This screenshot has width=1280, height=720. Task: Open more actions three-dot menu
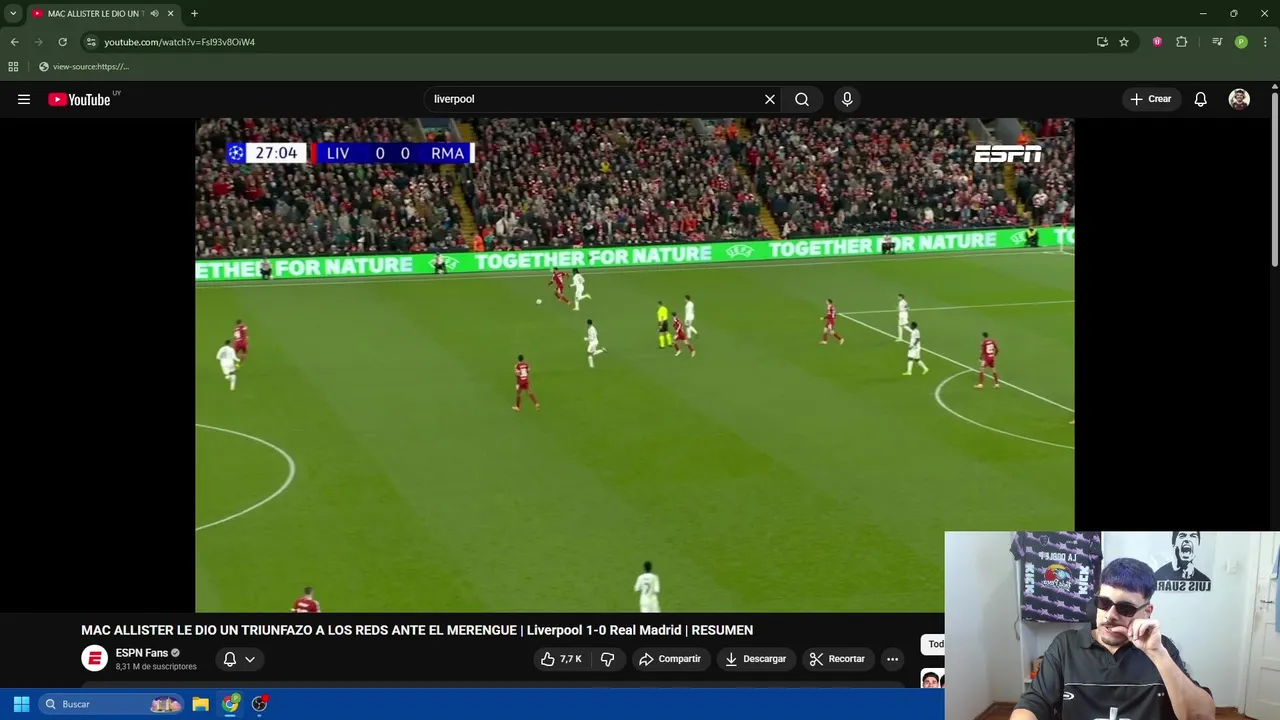pyautogui.click(x=892, y=659)
